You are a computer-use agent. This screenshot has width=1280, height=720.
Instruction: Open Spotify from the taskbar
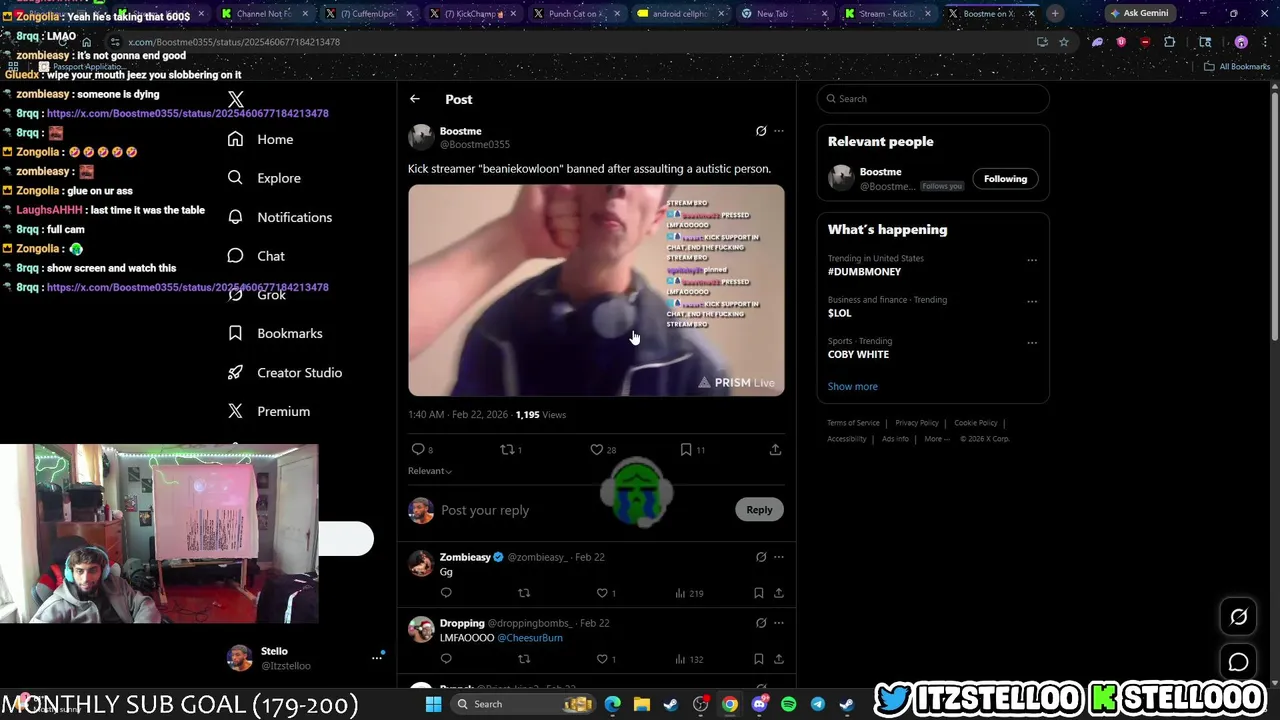point(788,704)
